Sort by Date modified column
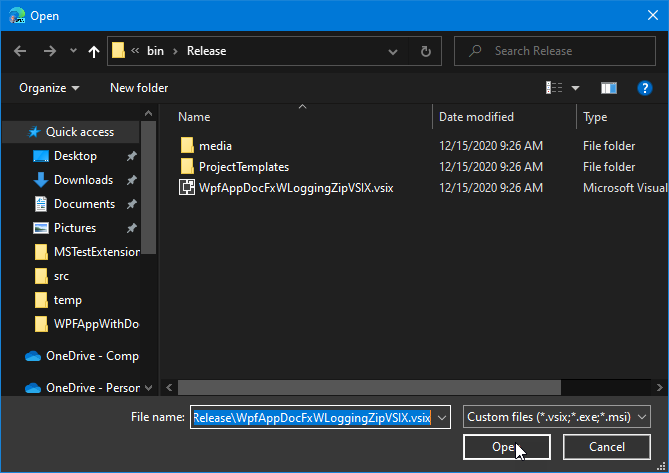669x473 pixels. point(476,117)
